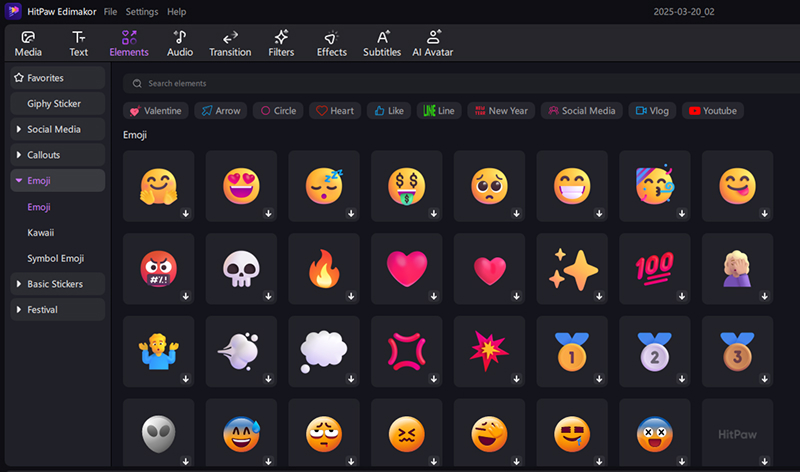
Task: Download the skull emoji sticker
Action: (x=268, y=296)
